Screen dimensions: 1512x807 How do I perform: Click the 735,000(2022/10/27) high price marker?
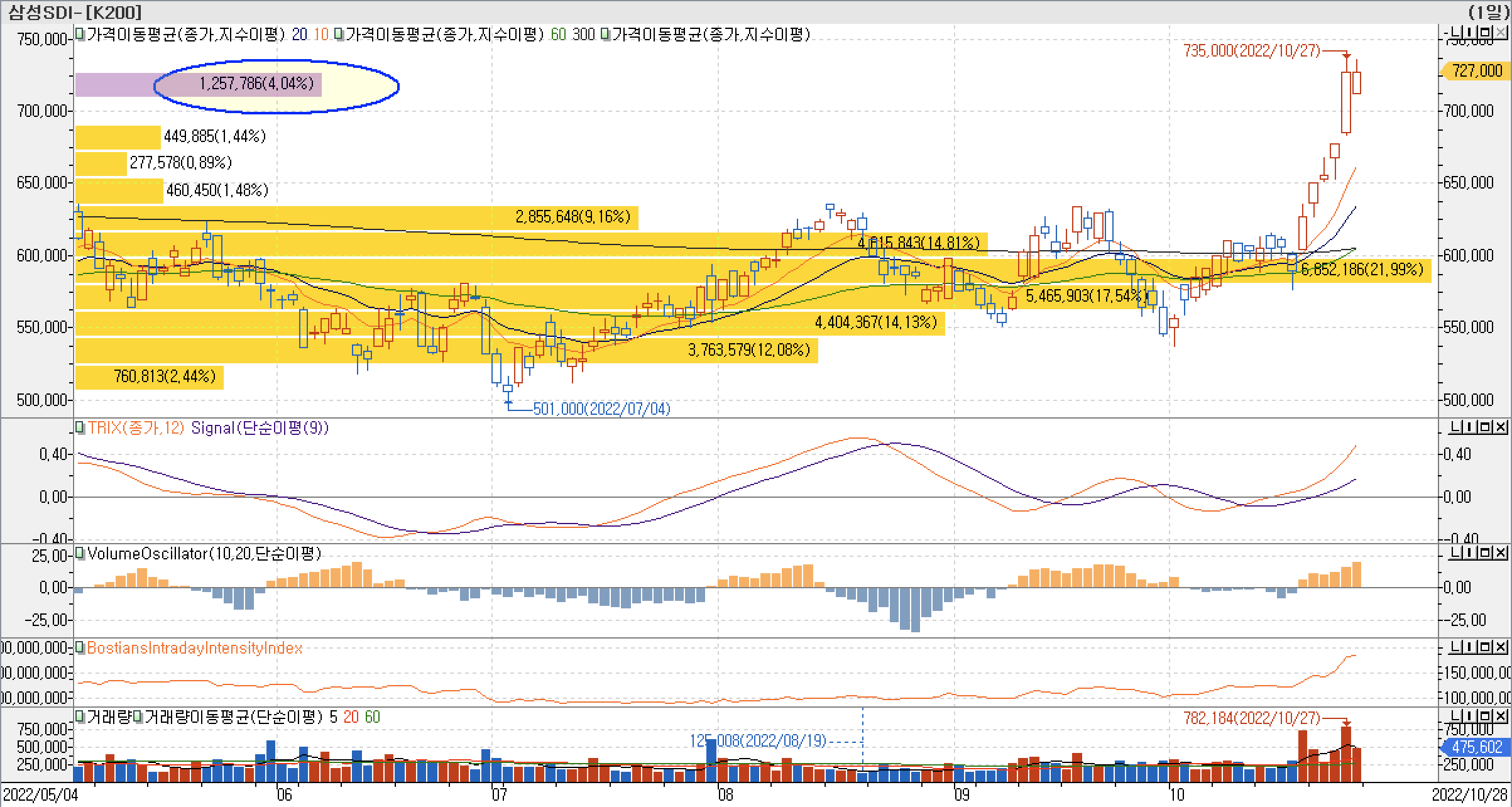(1252, 51)
